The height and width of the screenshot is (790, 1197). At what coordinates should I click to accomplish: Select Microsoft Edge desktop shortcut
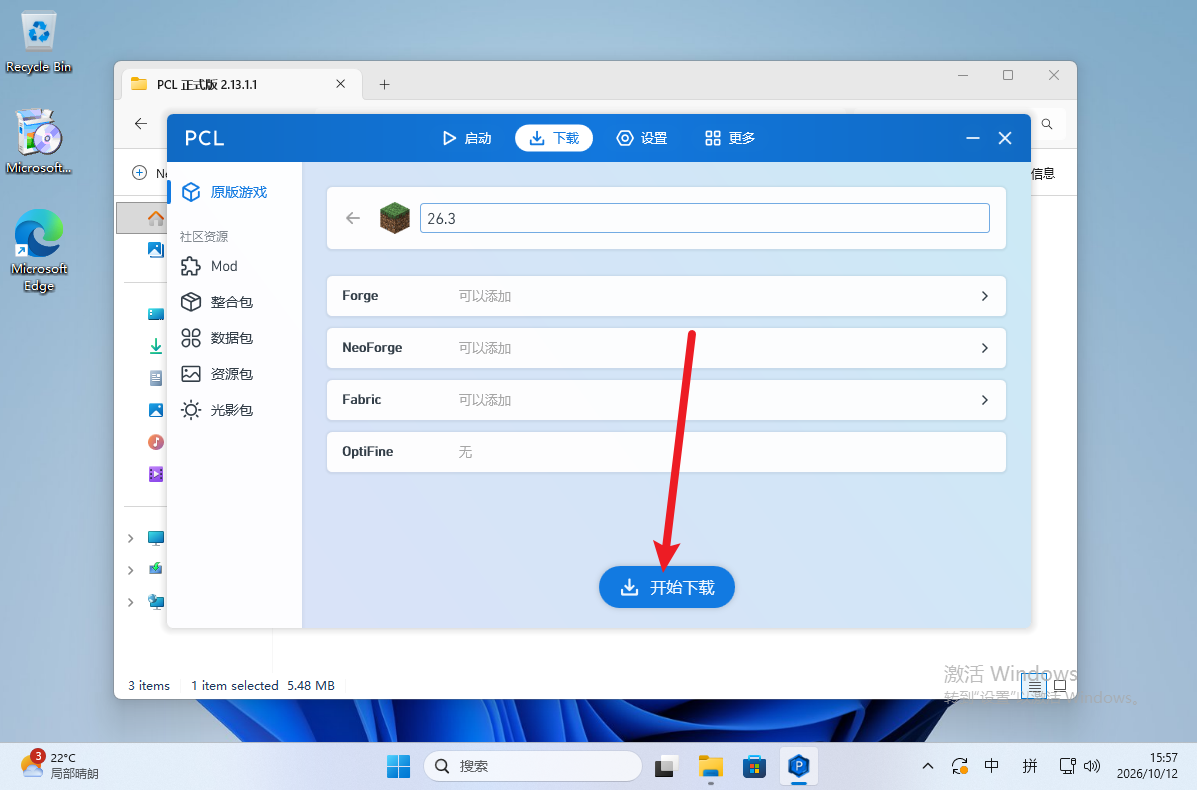coord(38,251)
